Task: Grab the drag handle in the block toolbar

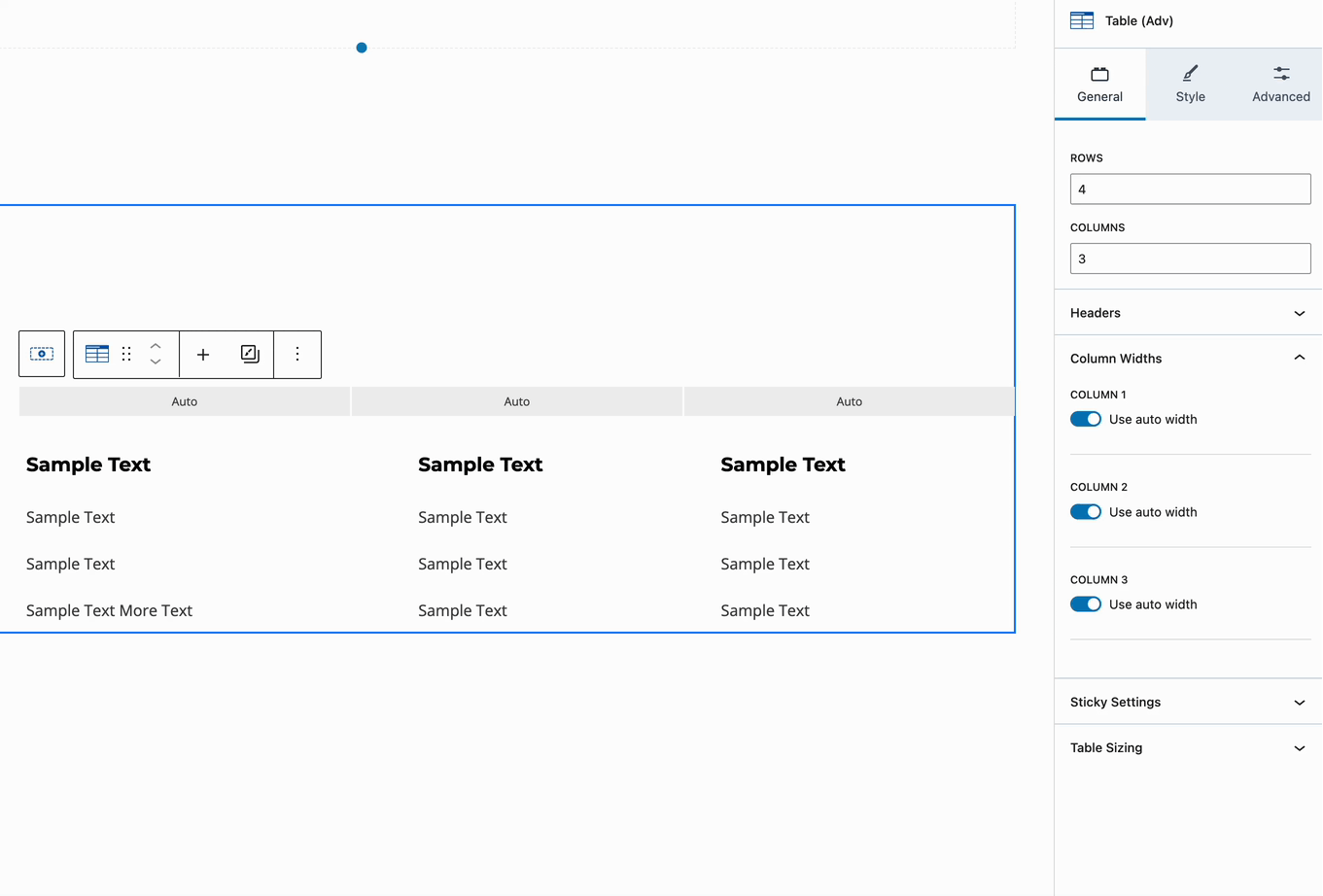Action: click(x=125, y=354)
